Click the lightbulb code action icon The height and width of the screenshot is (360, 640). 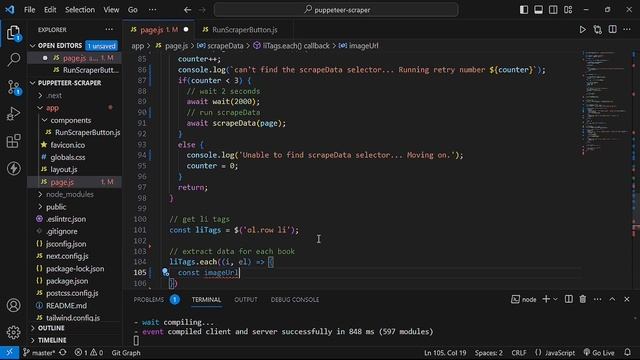[165, 272]
